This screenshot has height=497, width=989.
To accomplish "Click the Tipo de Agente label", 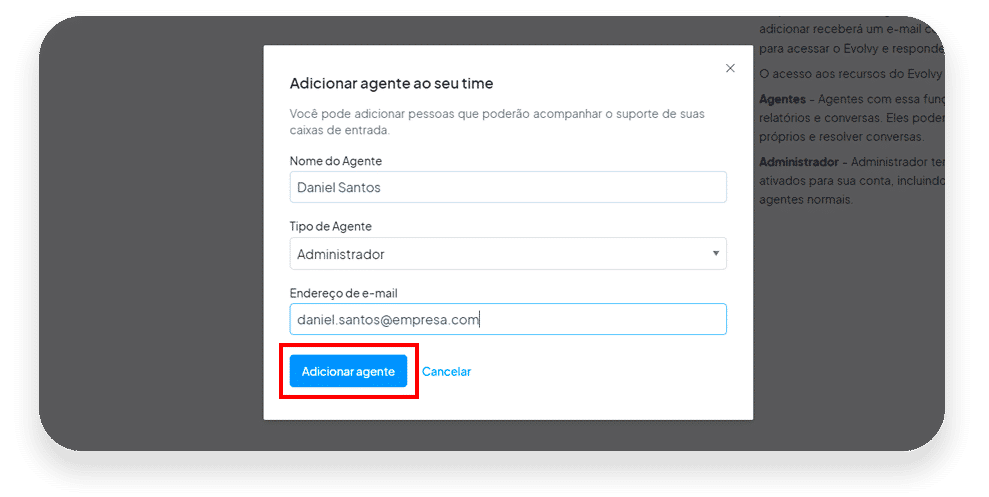I will point(331,226).
